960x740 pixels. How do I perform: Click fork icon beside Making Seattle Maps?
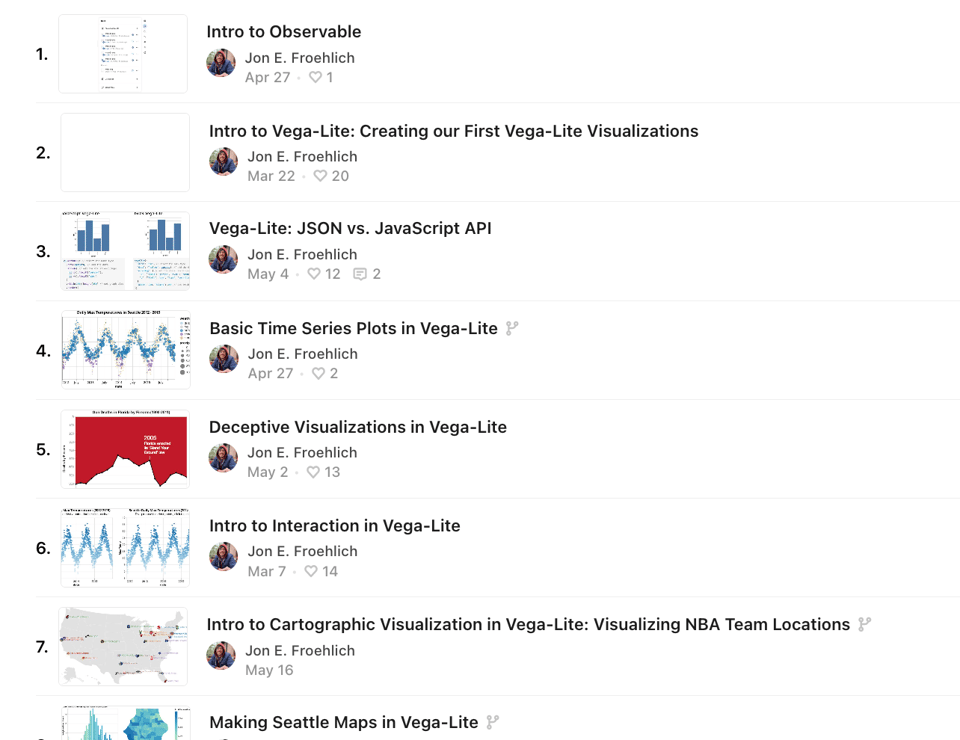click(493, 722)
